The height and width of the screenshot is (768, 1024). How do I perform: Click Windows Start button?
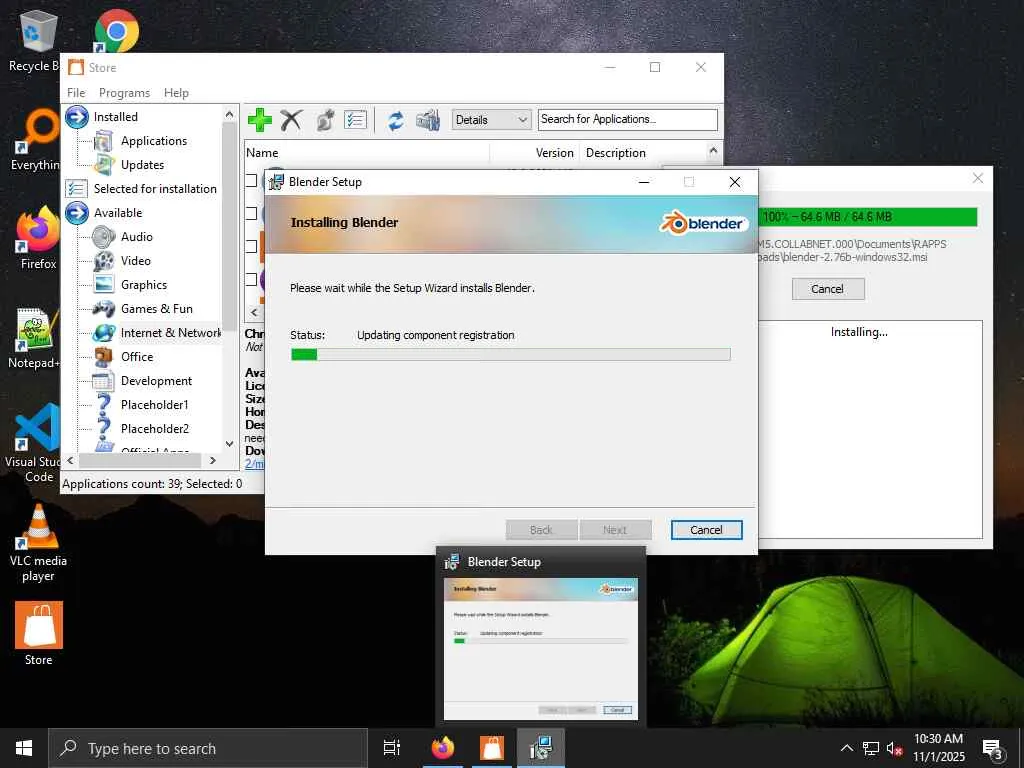(24, 748)
